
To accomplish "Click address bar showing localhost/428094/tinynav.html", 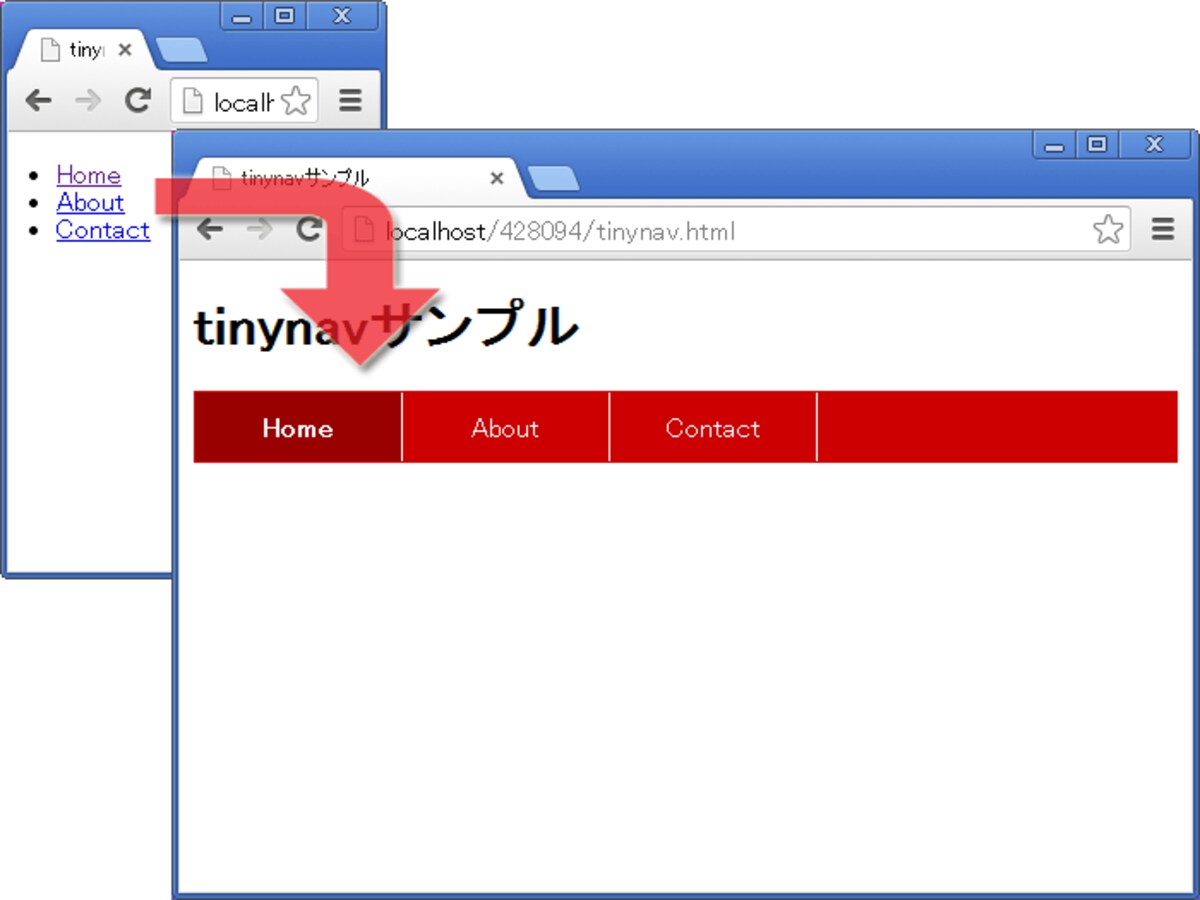I will click(735, 231).
